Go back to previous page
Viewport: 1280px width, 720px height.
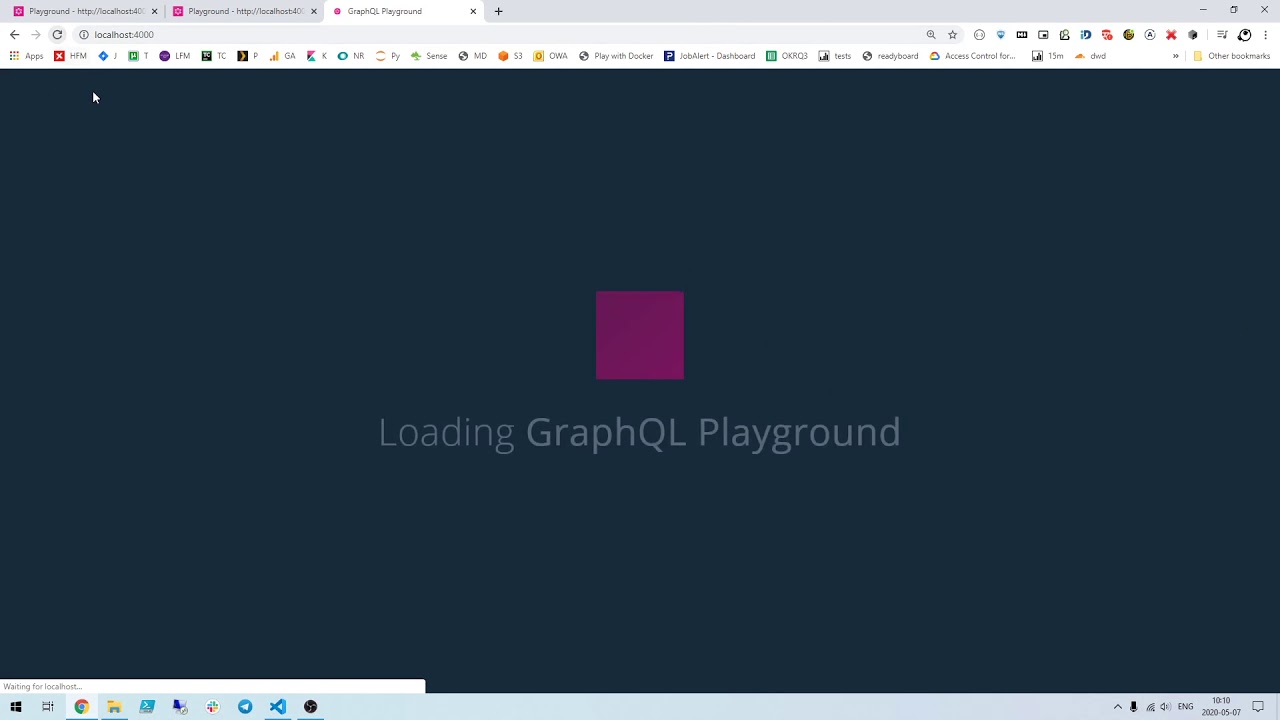[14, 34]
